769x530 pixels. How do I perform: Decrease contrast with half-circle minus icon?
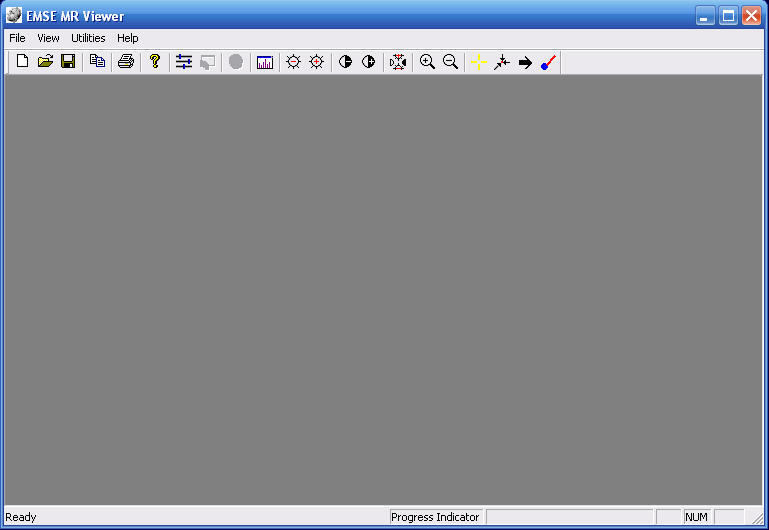click(345, 62)
